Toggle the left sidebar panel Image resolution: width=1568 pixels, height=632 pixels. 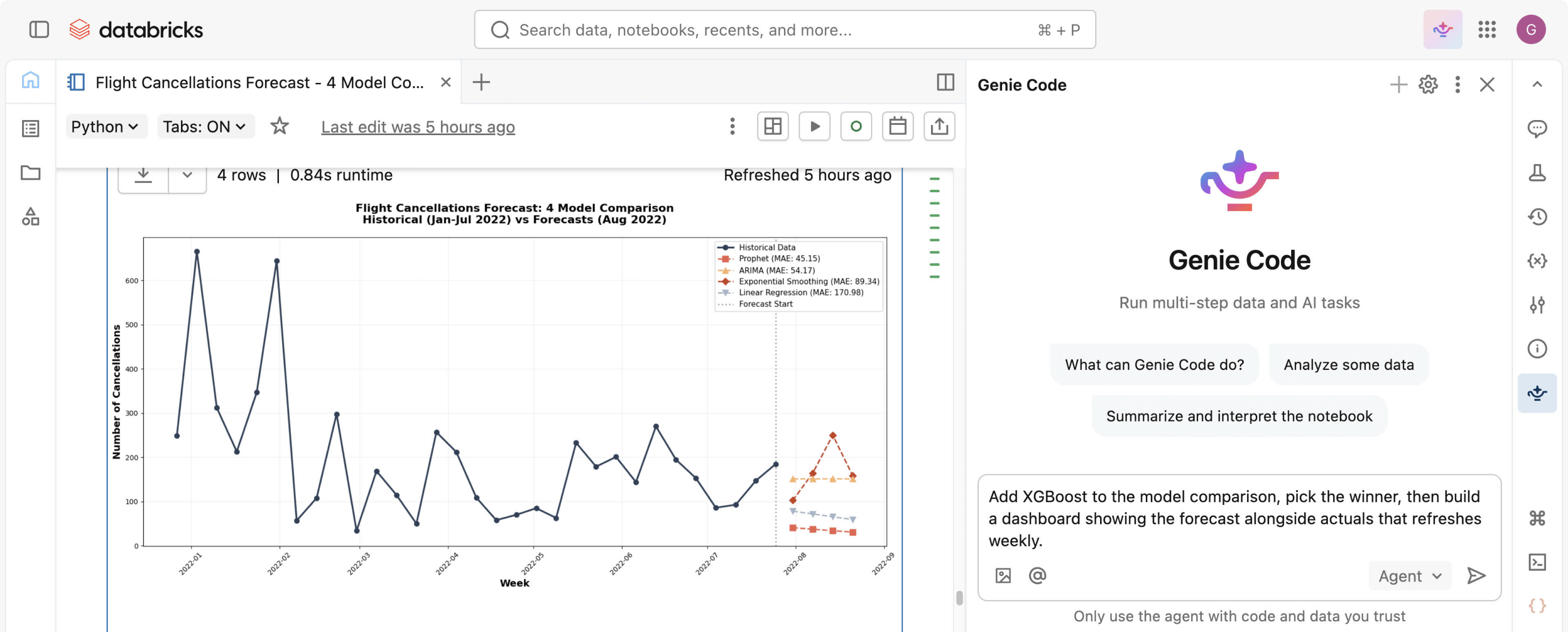(x=39, y=29)
